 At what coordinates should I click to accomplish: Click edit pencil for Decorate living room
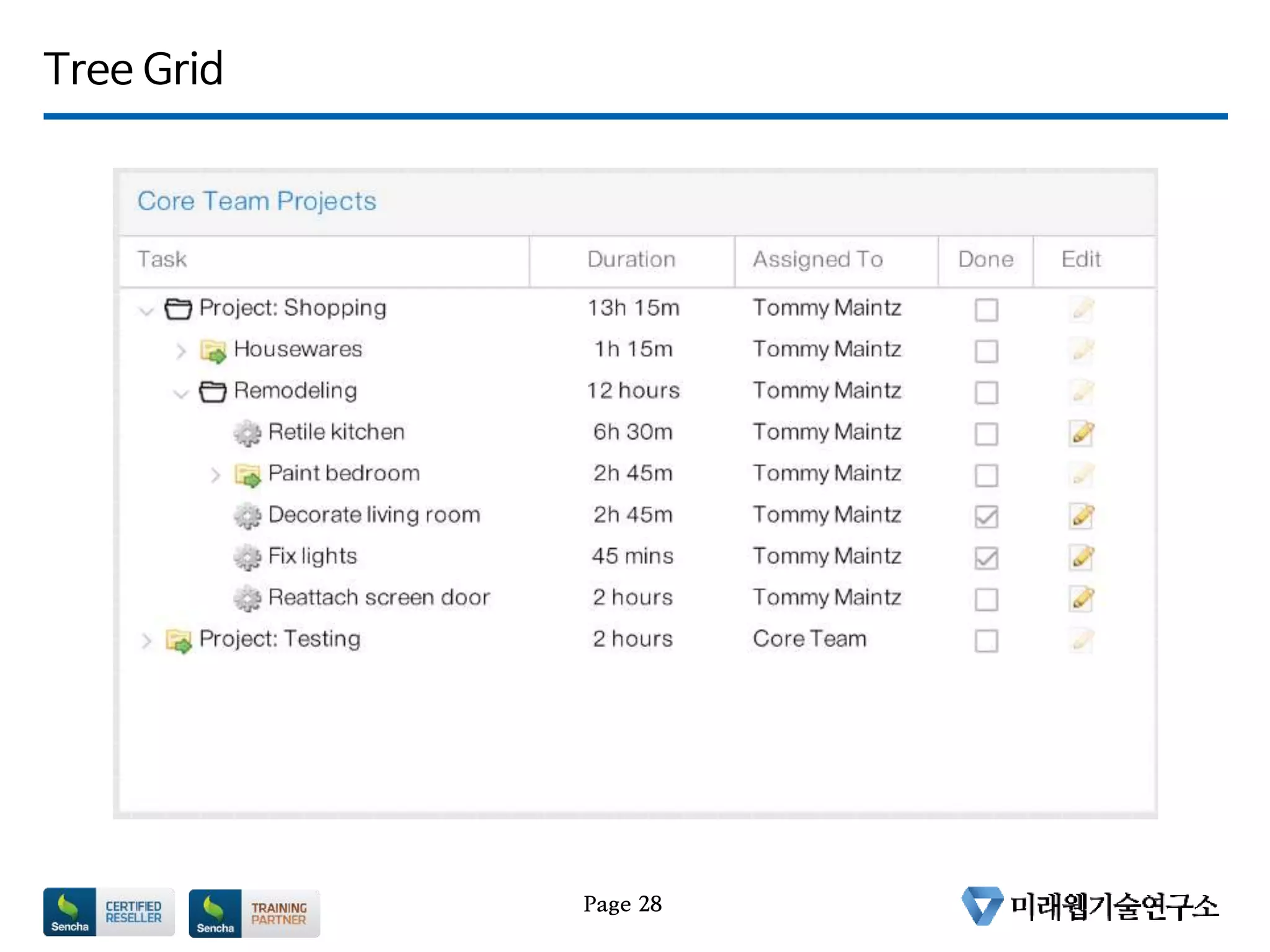[x=1081, y=516]
